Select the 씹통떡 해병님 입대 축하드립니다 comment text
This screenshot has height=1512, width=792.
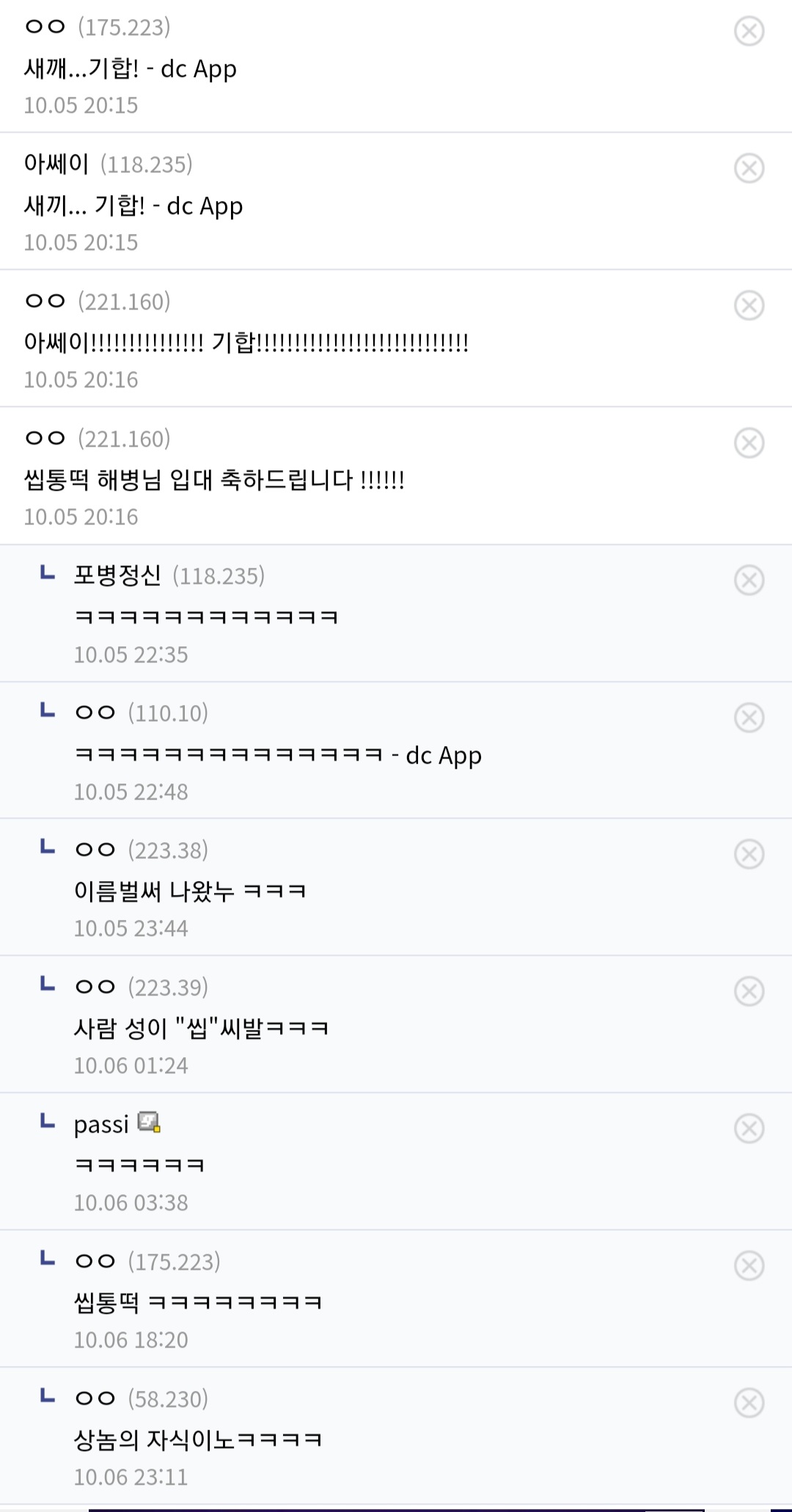pos(214,481)
